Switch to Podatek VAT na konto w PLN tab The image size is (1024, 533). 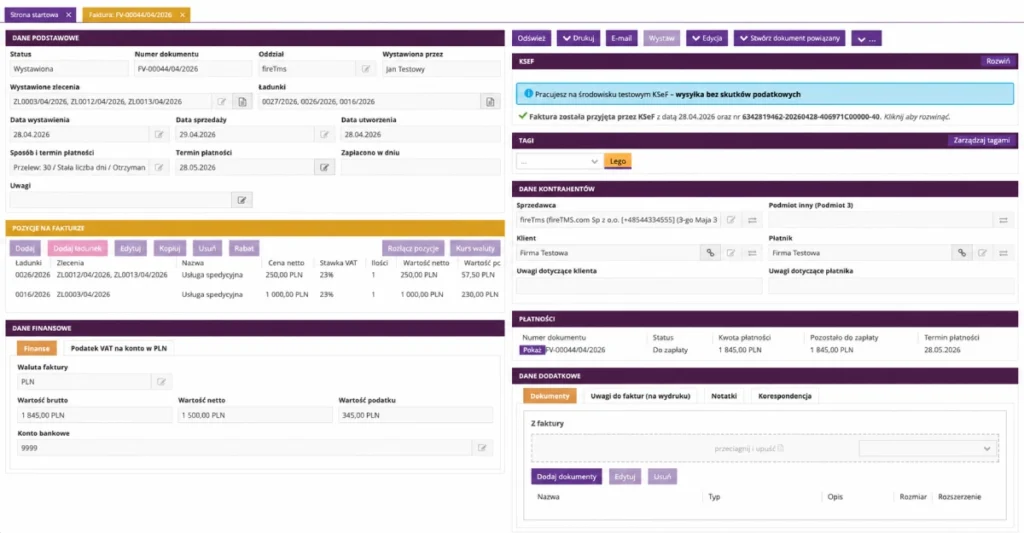tap(119, 349)
